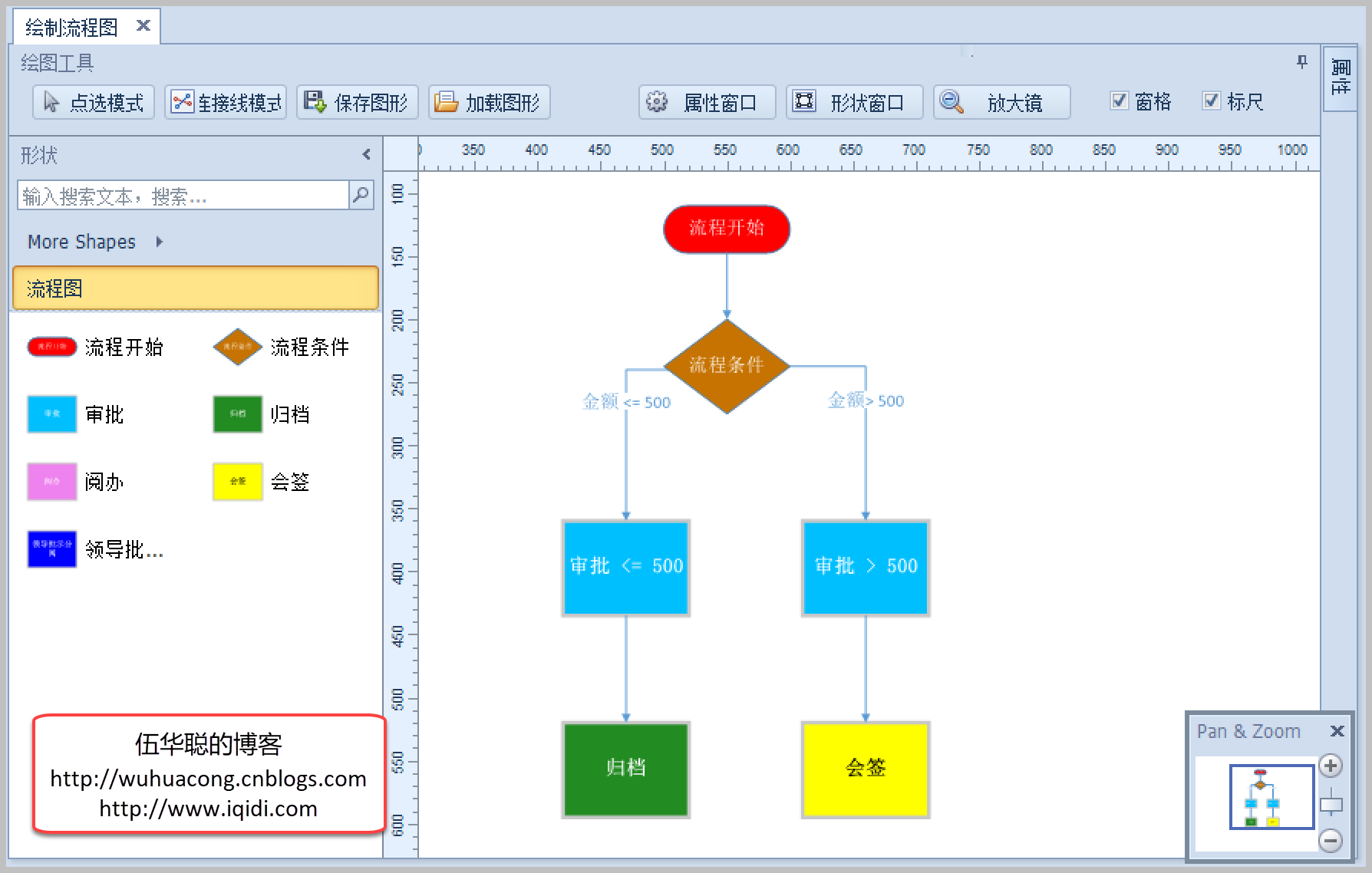Screen dimensions: 1372x873
Task: Activate the 放大镜 magnifier tool
Action: (1002, 102)
